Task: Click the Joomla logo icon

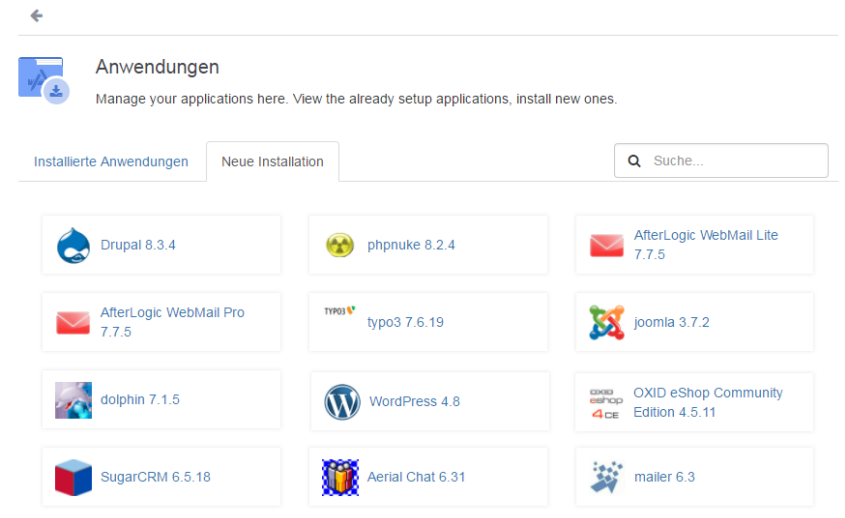Action: coord(606,322)
